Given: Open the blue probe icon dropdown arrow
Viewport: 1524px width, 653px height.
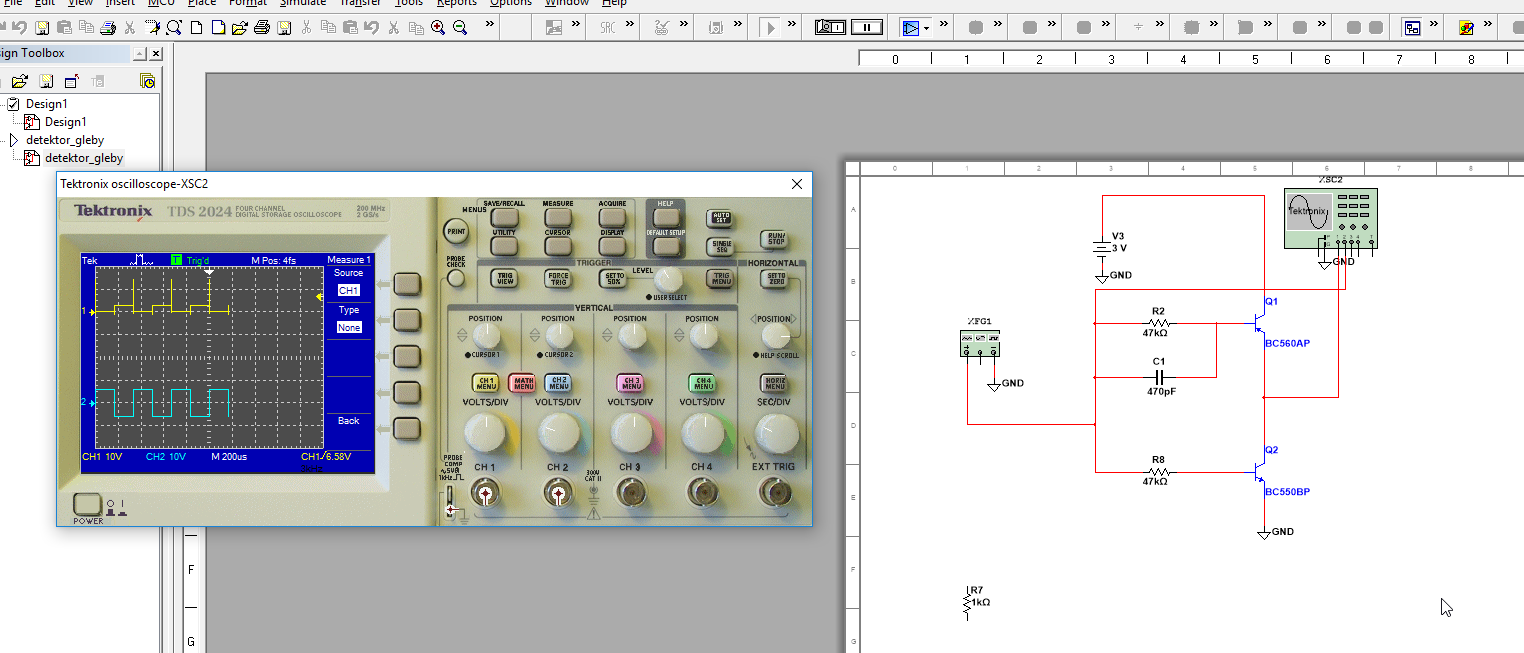Looking at the screenshot, I should pos(926,28).
